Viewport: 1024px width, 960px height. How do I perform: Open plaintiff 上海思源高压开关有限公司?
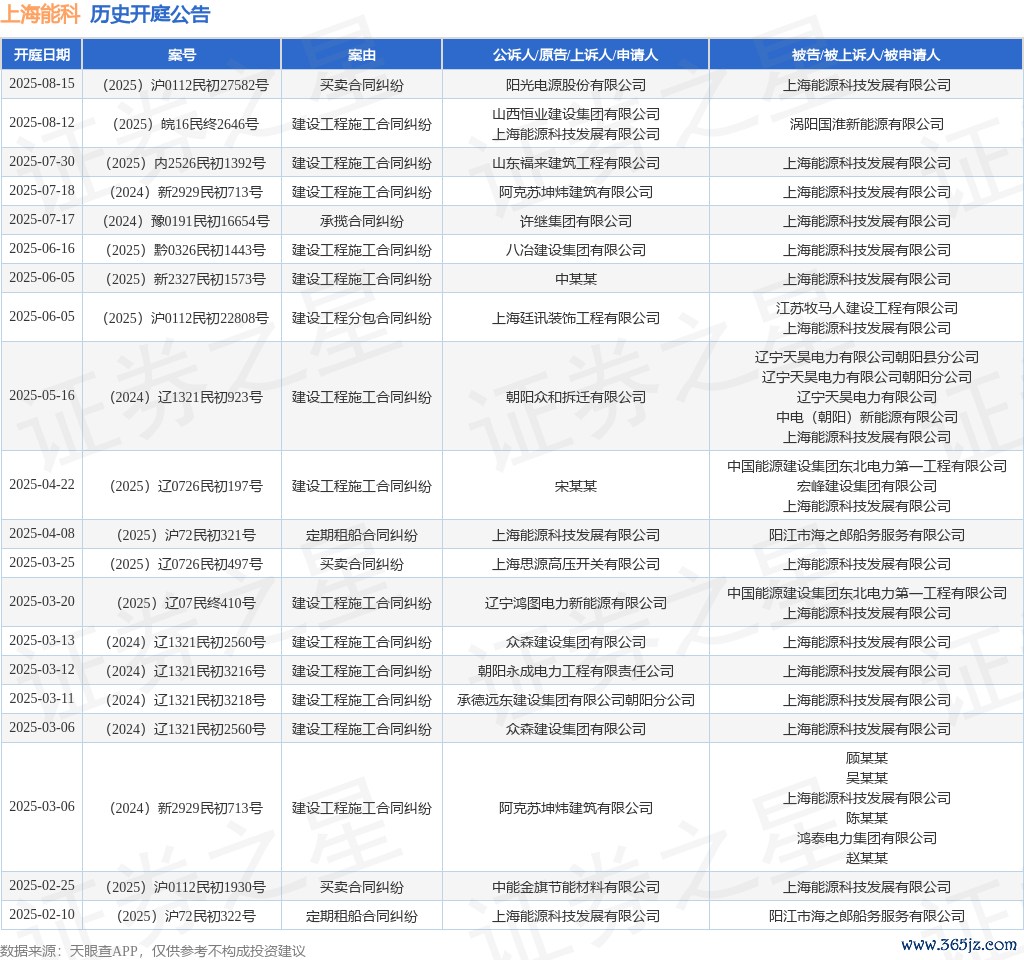[x=576, y=564]
